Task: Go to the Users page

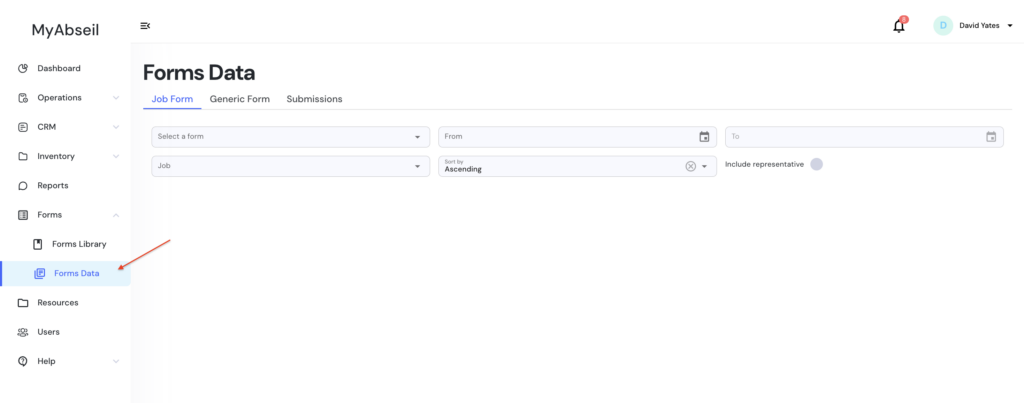Action: (x=48, y=332)
